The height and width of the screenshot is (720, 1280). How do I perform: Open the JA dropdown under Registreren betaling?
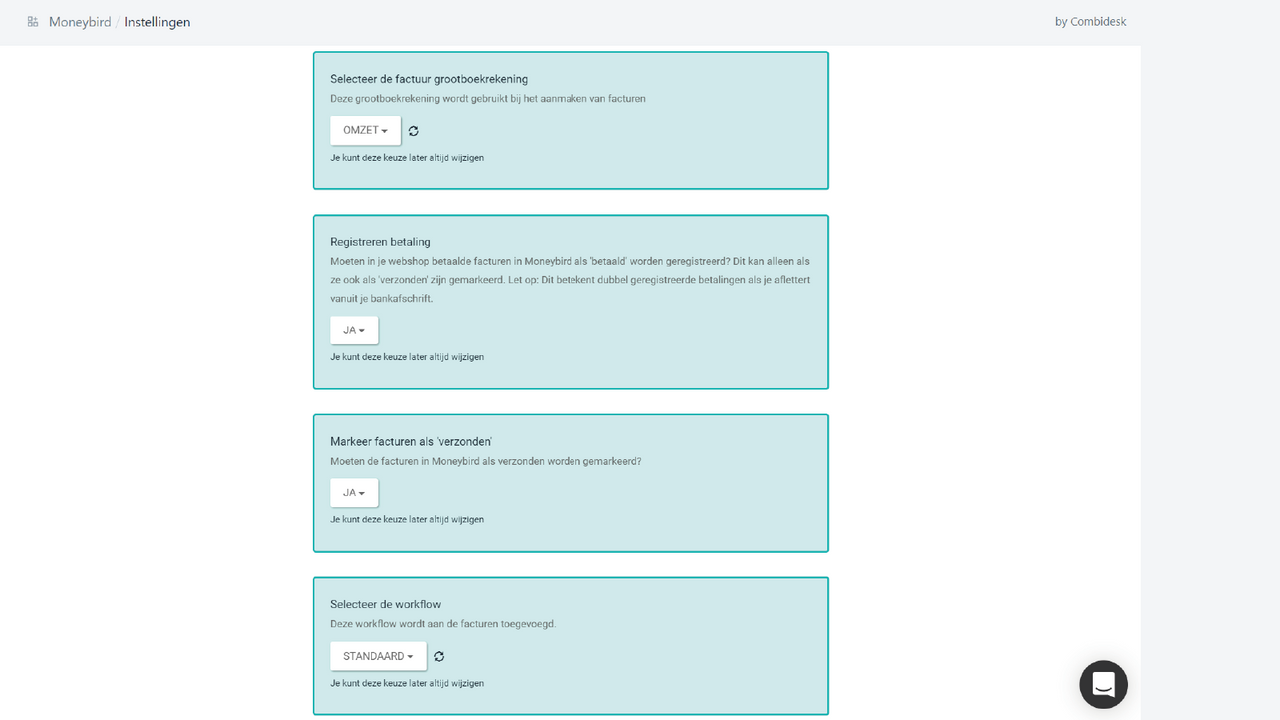pyautogui.click(x=354, y=330)
